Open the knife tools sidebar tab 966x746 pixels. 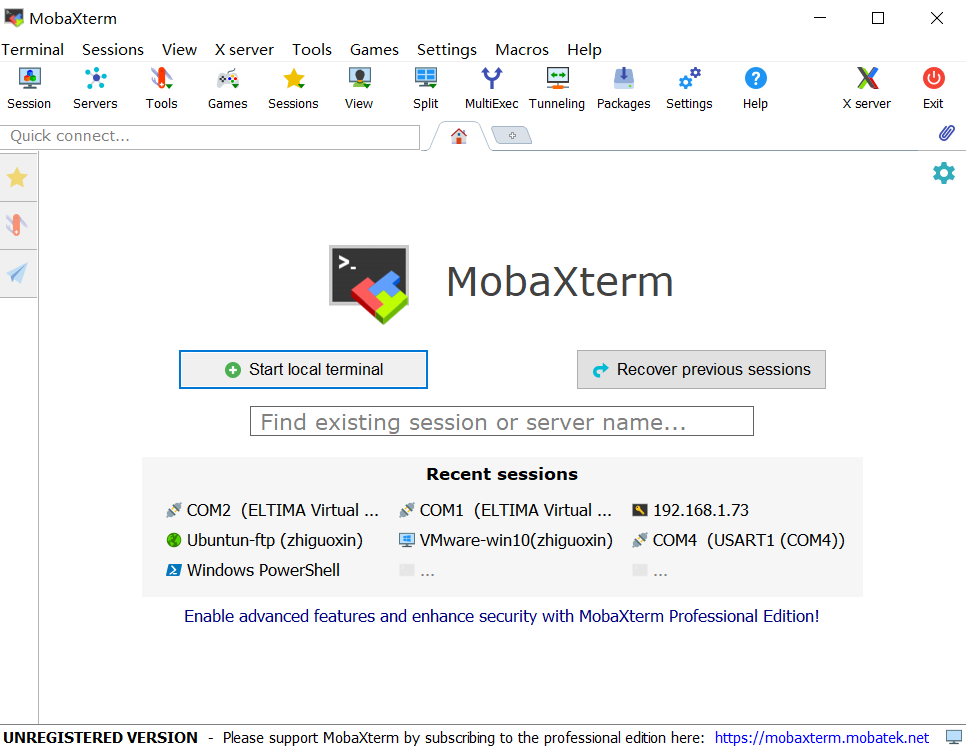pos(17,225)
